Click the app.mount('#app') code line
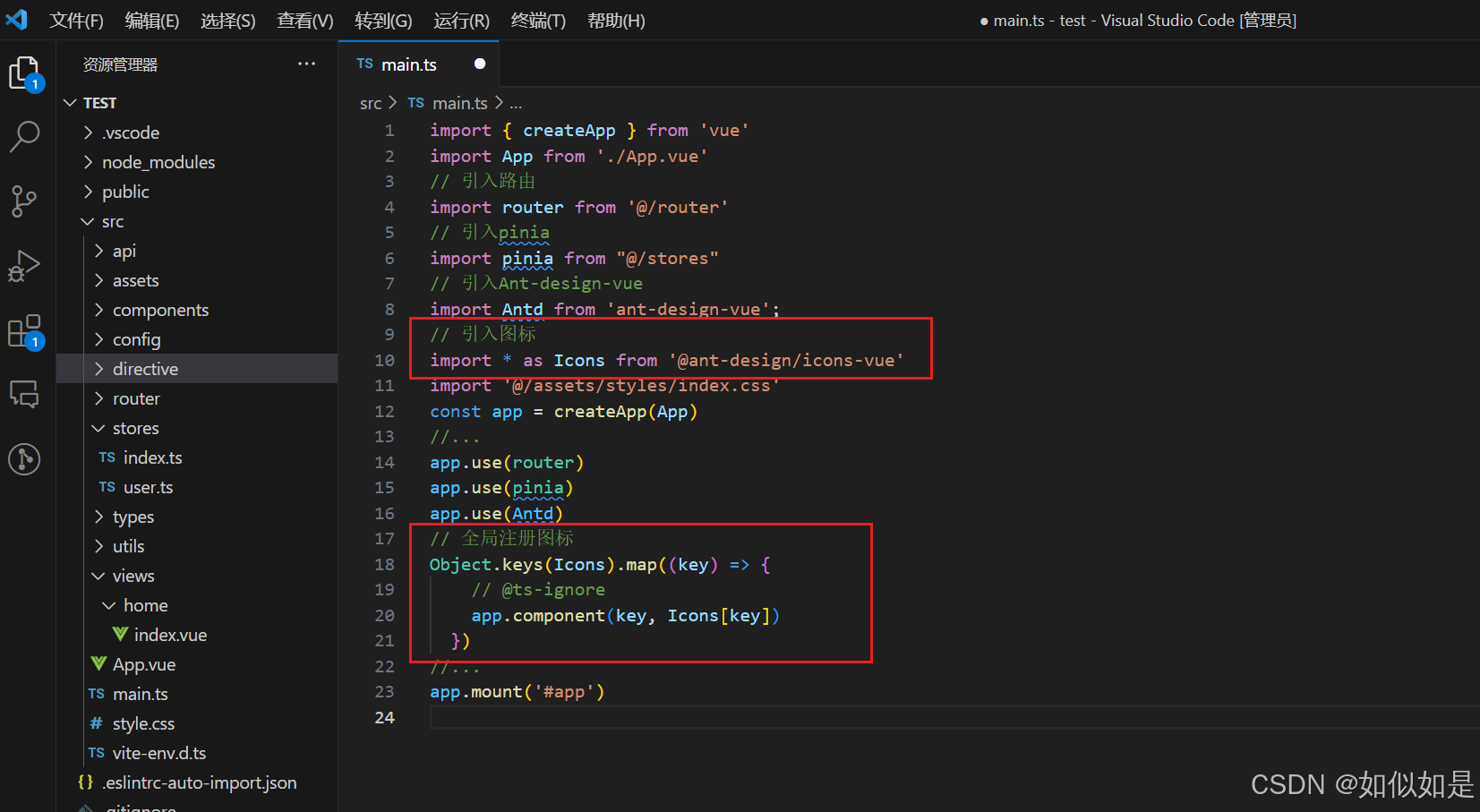Image resolution: width=1480 pixels, height=812 pixels. point(518,692)
